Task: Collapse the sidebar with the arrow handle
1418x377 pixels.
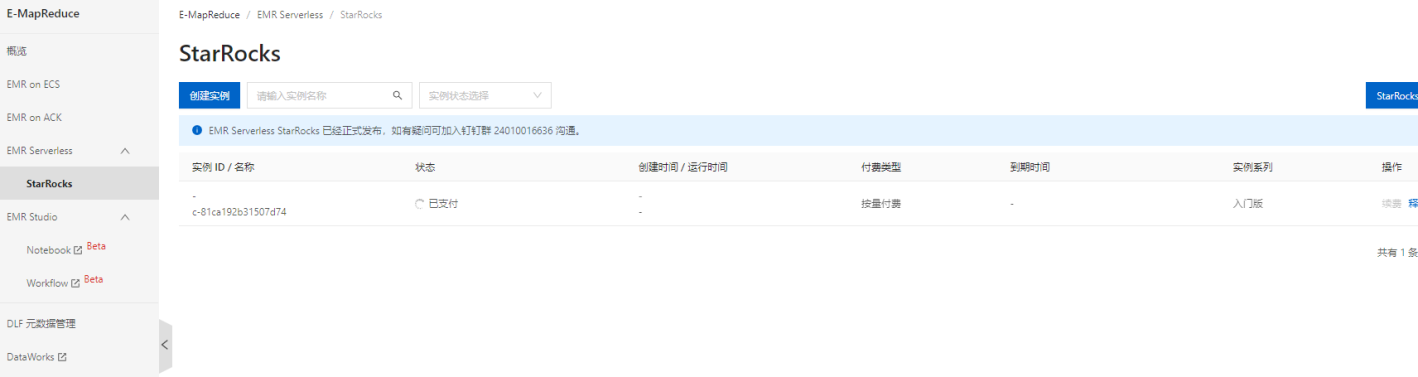Action: (x=165, y=344)
